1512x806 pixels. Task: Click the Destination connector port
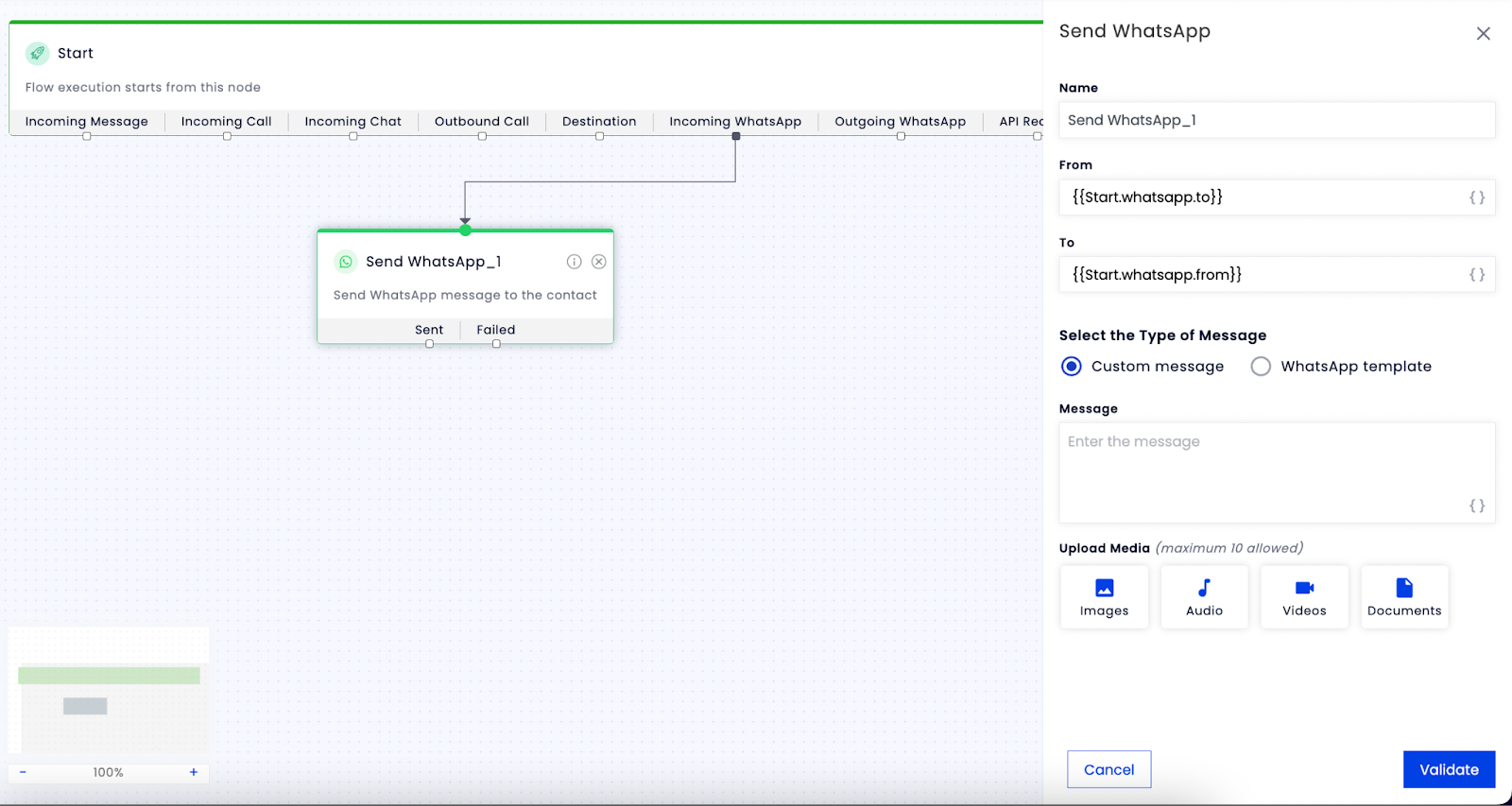click(x=600, y=136)
